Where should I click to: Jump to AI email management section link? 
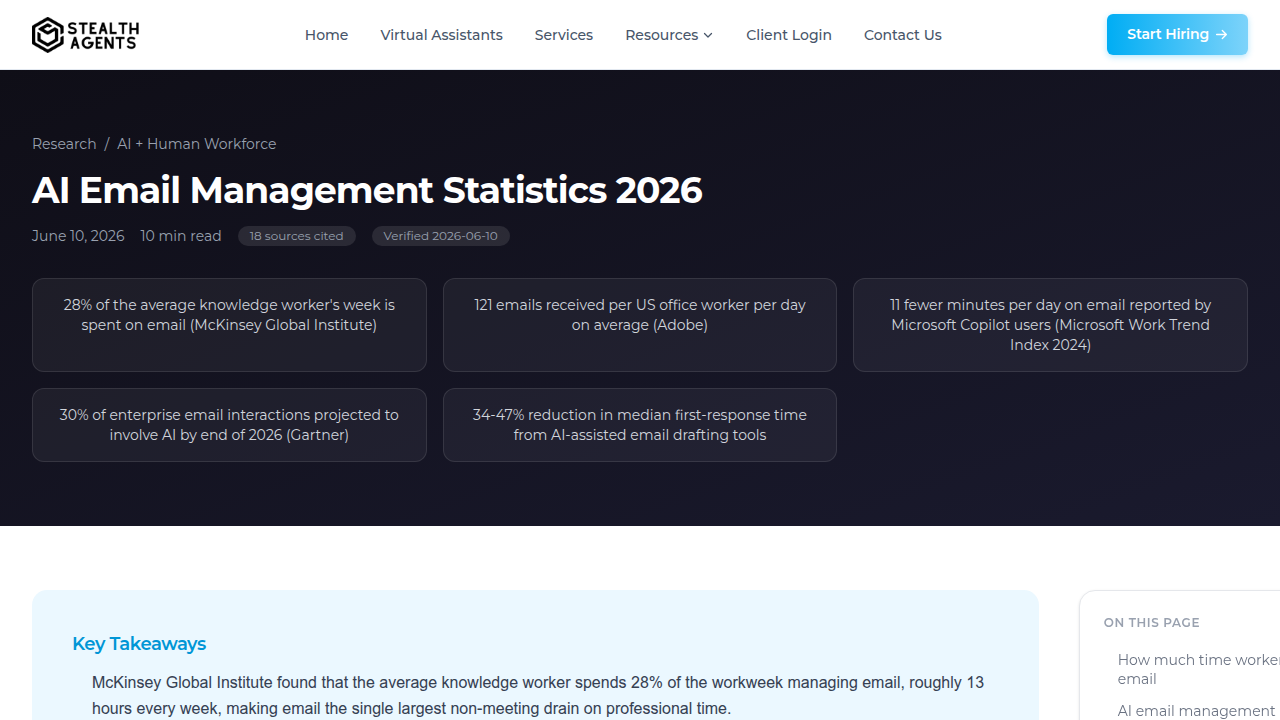click(x=1199, y=711)
